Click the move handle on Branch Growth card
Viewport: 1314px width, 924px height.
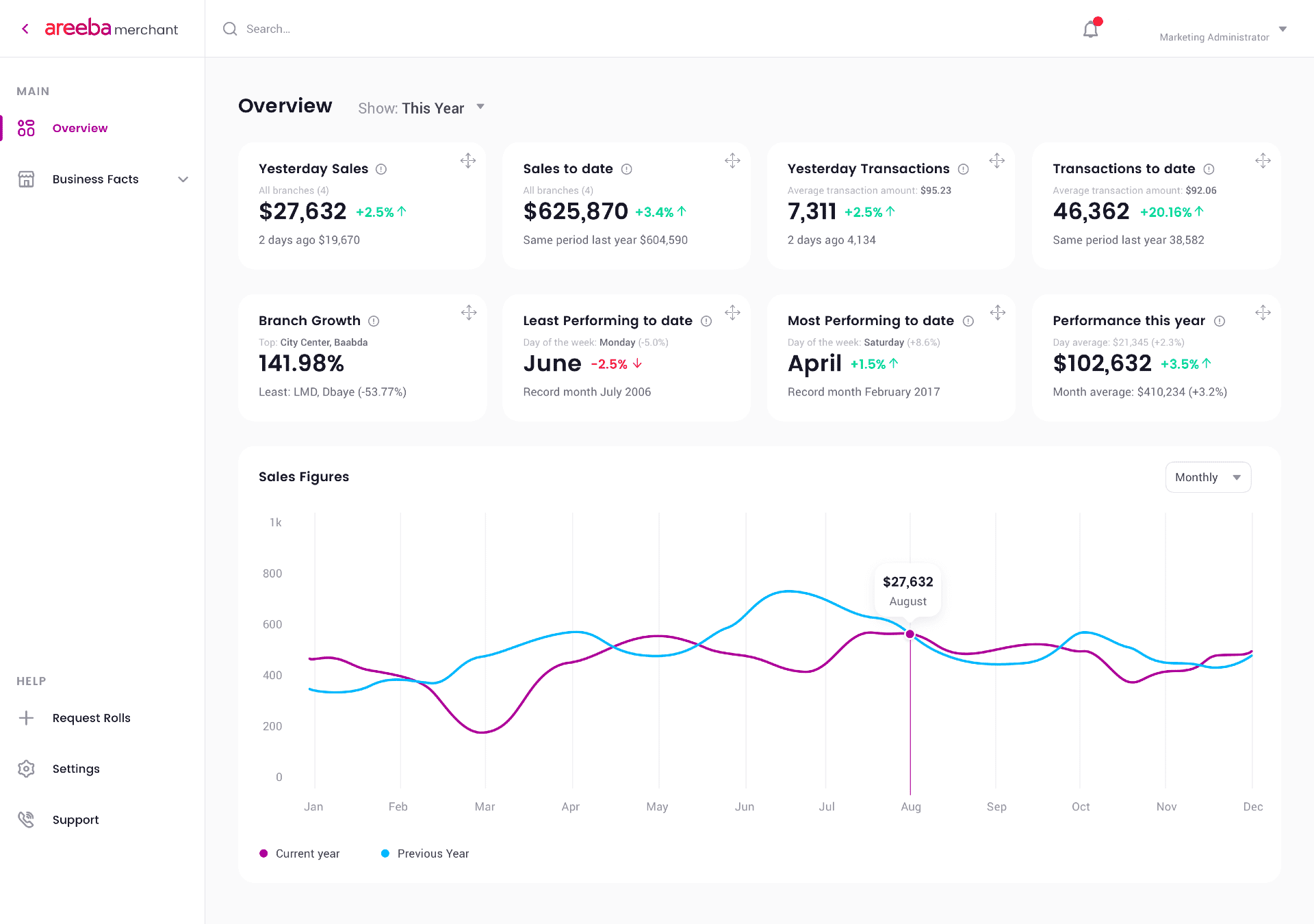coord(468,313)
